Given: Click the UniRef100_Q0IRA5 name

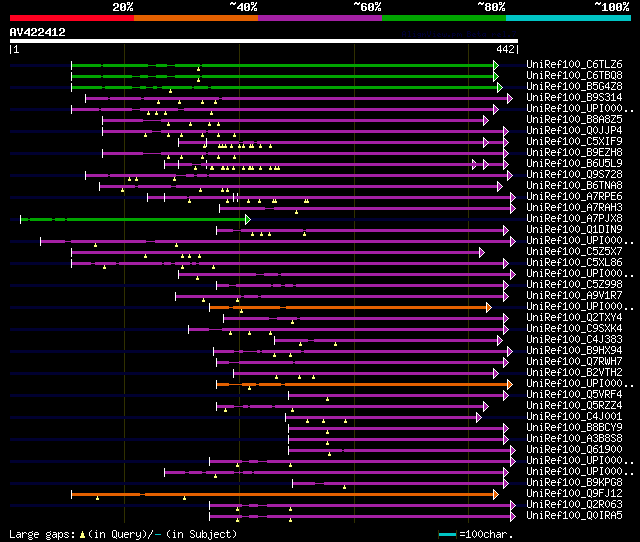Looking at the screenshot, I should click(574, 516).
